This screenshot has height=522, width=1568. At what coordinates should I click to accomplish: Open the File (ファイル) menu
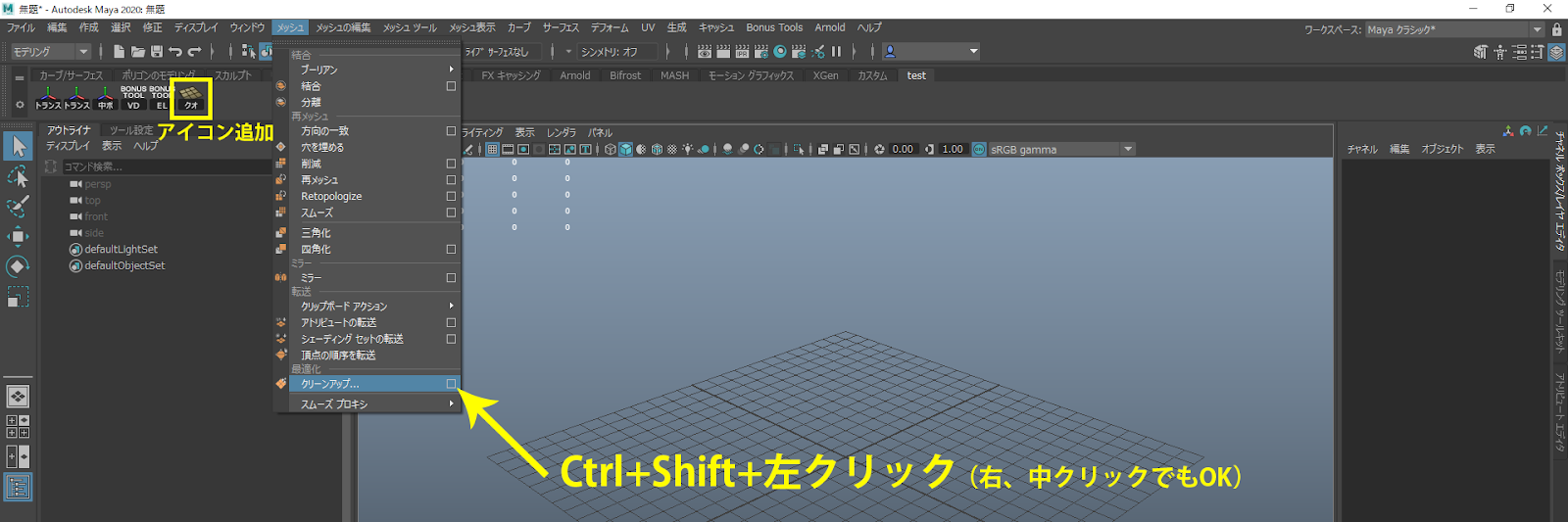point(21,27)
